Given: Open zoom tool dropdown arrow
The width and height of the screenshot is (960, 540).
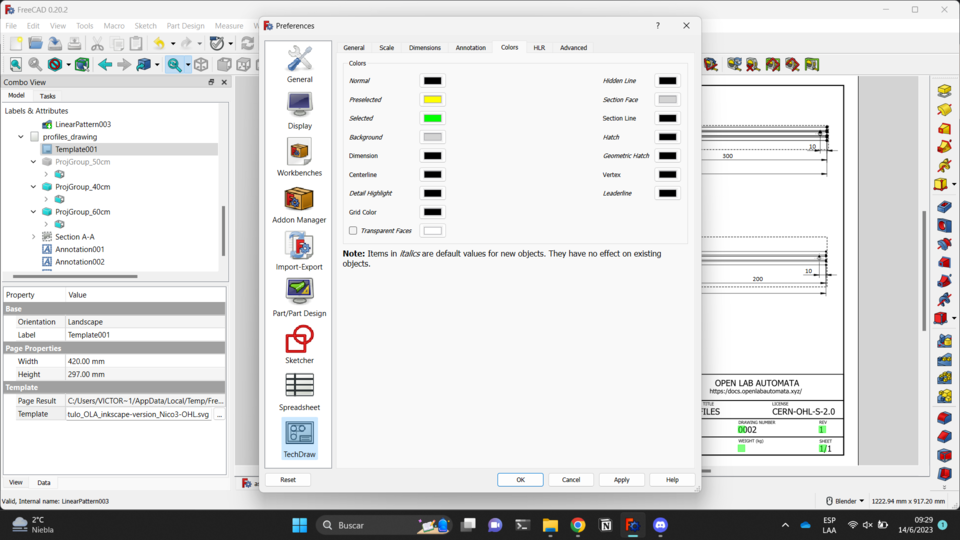Looking at the screenshot, I should tap(188, 64).
